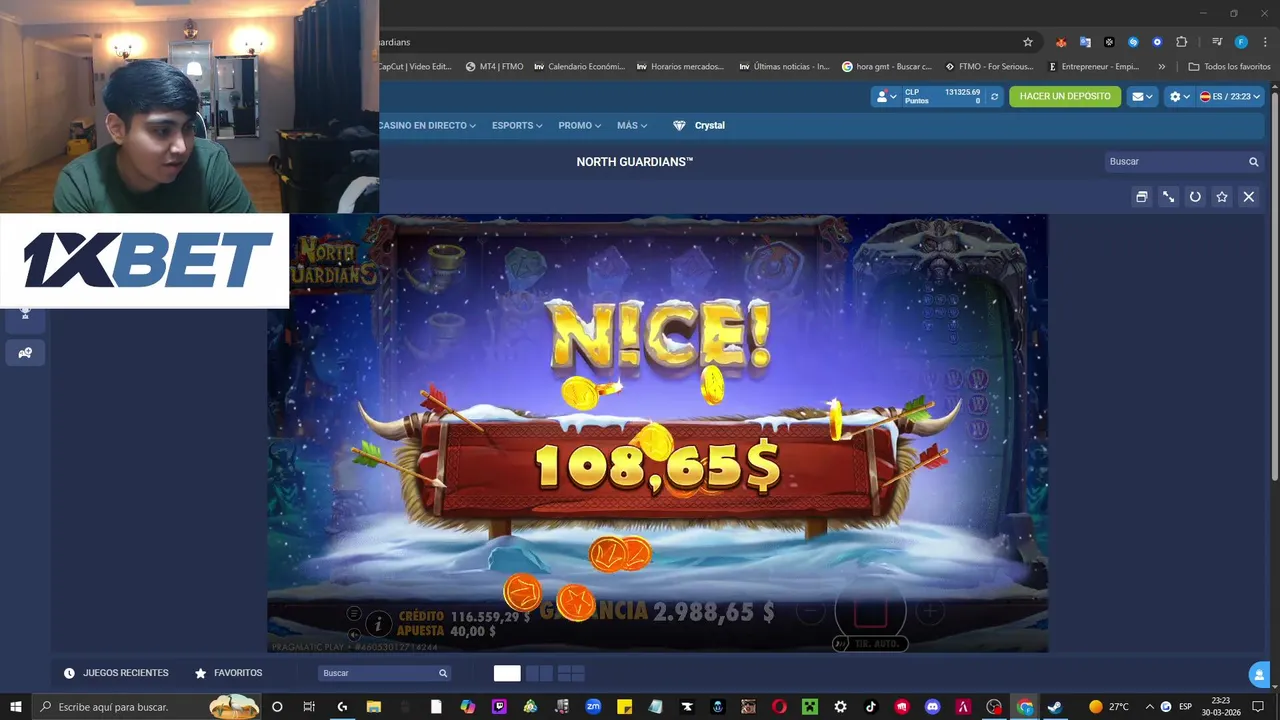
Task: Open the Entrepreneur bookmark
Action: point(1093,67)
